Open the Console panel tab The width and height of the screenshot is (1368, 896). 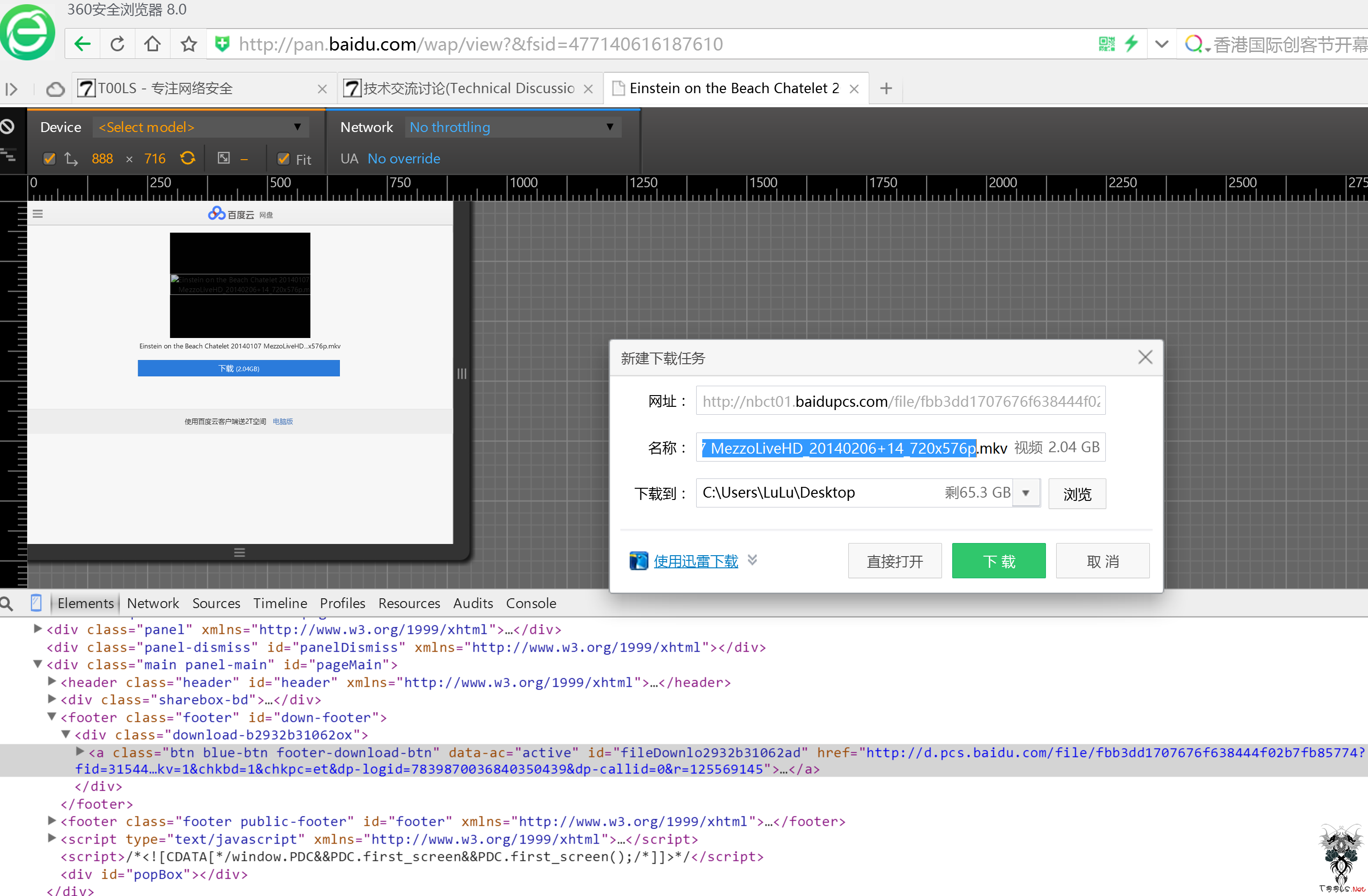(531, 603)
